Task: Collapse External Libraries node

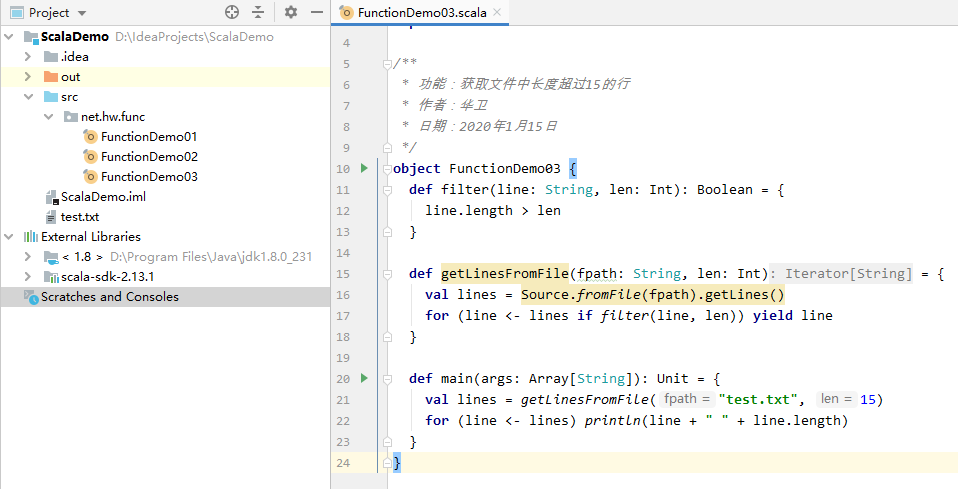Action: coord(9,237)
